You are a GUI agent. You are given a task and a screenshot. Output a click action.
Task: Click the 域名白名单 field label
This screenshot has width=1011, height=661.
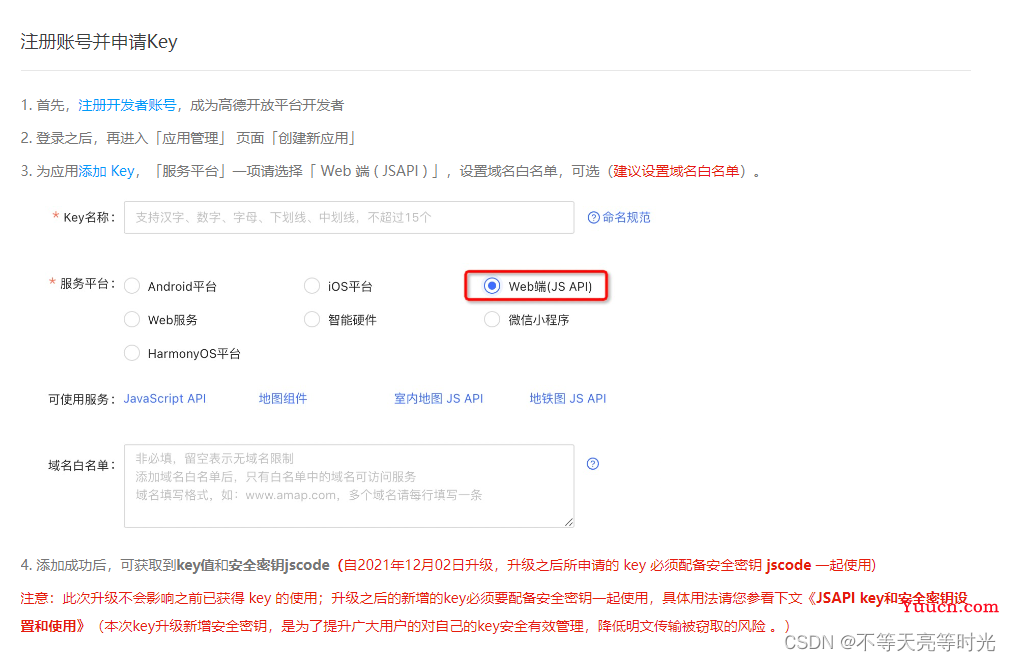pyautogui.click(x=81, y=465)
